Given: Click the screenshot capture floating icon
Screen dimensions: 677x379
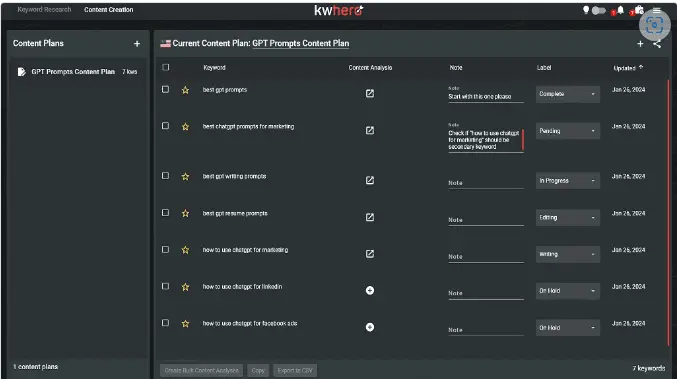Looking at the screenshot, I should pyautogui.click(x=655, y=25).
